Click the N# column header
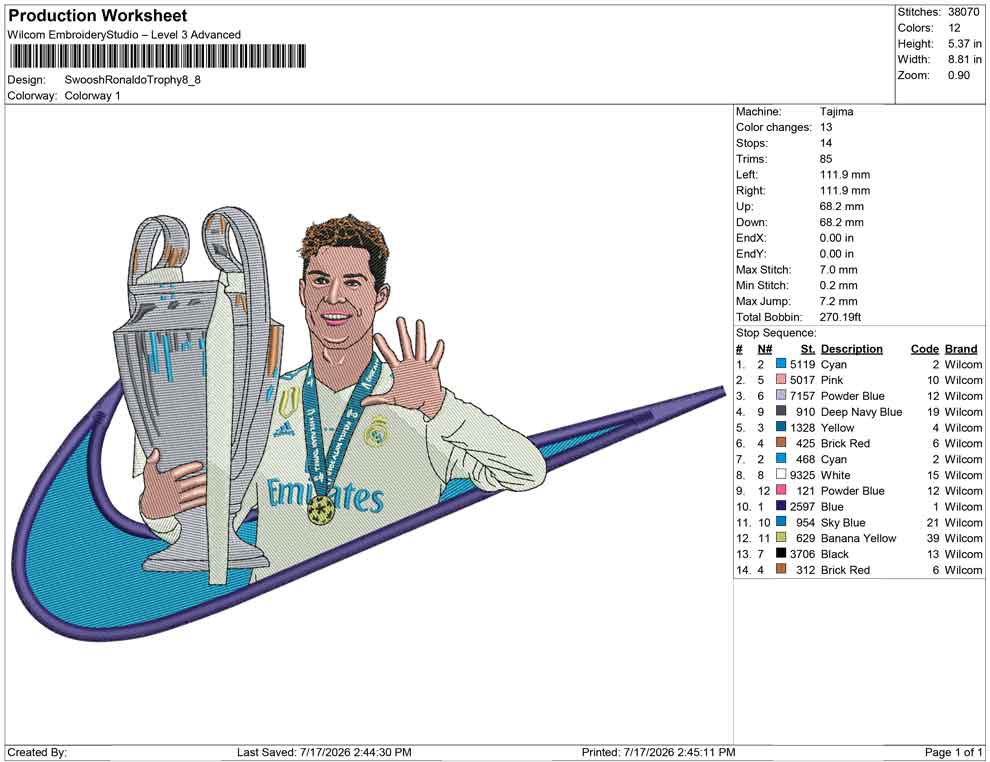Image resolution: width=990 pixels, height=762 pixels. coord(765,348)
